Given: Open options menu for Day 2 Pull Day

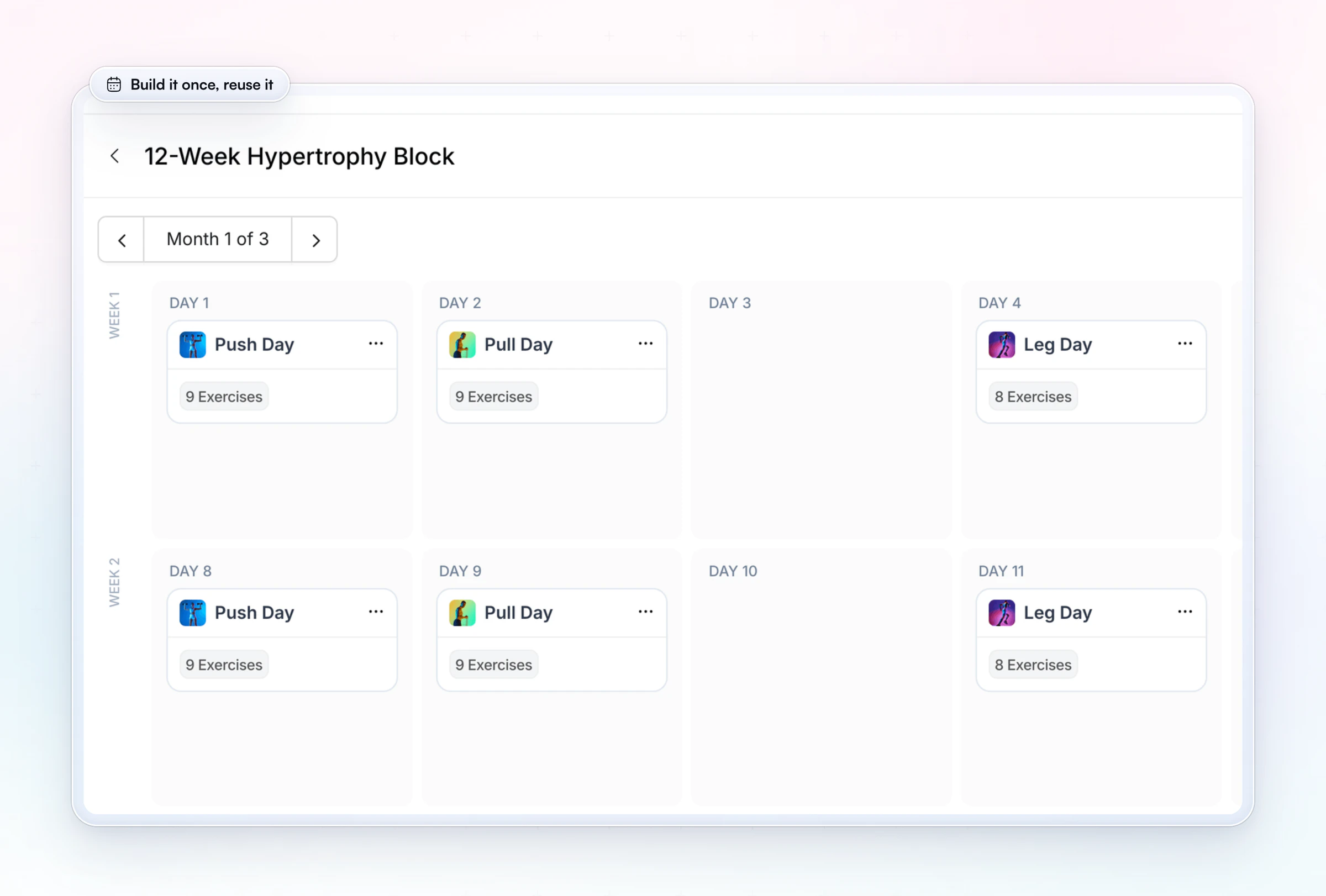Looking at the screenshot, I should click(x=646, y=344).
